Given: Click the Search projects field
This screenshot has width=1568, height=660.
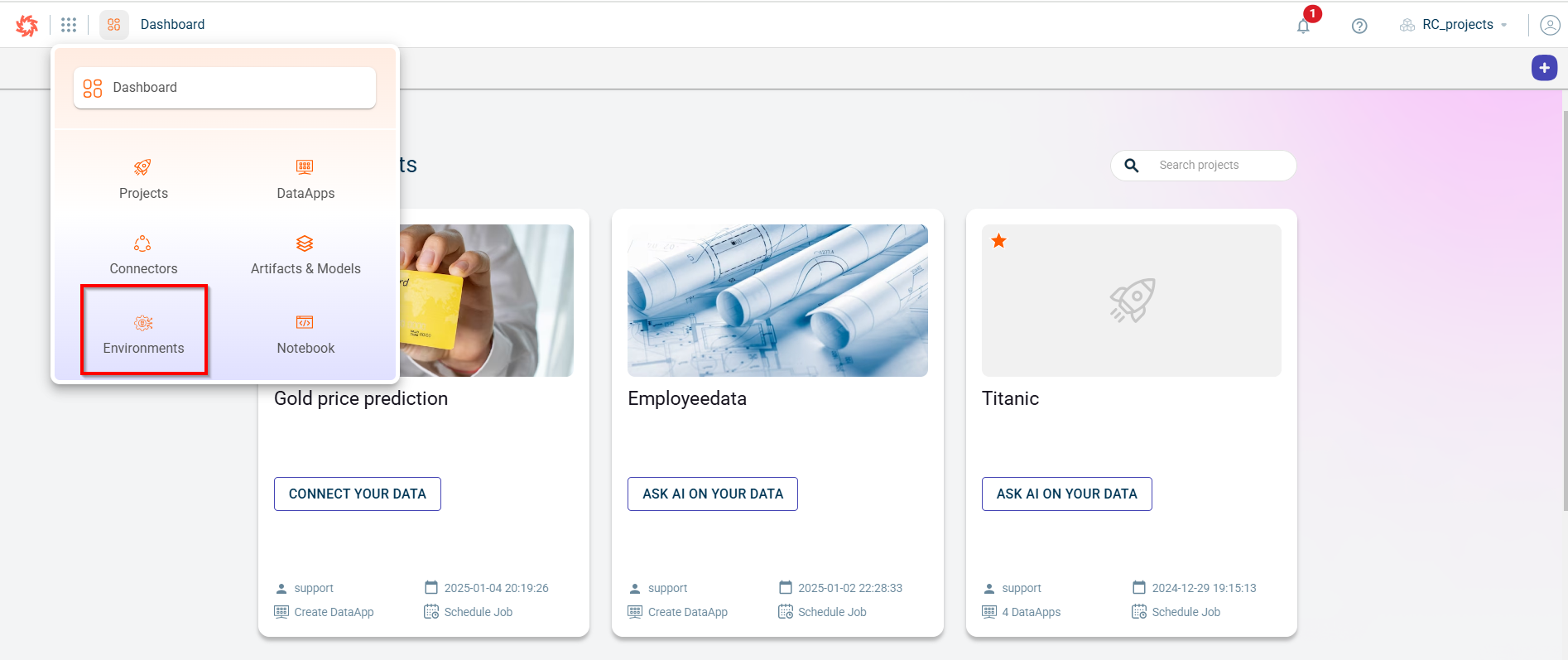Looking at the screenshot, I should tap(1217, 165).
